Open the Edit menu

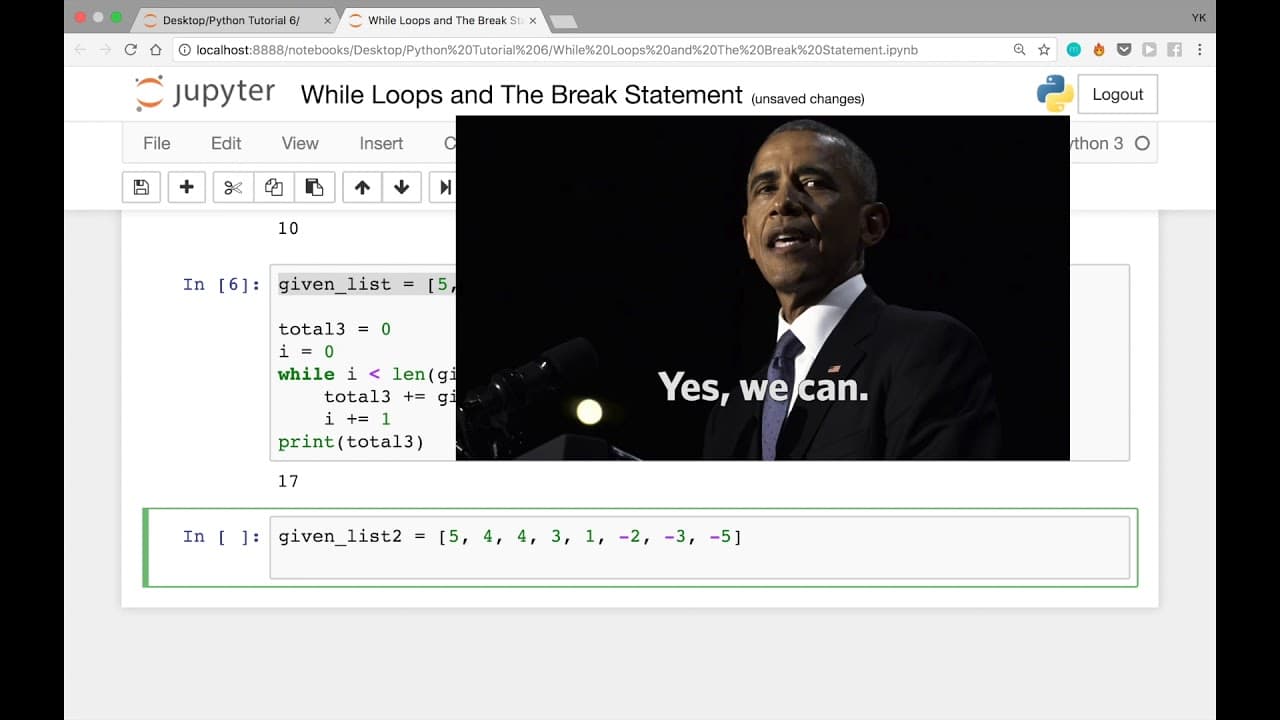(x=226, y=143)
